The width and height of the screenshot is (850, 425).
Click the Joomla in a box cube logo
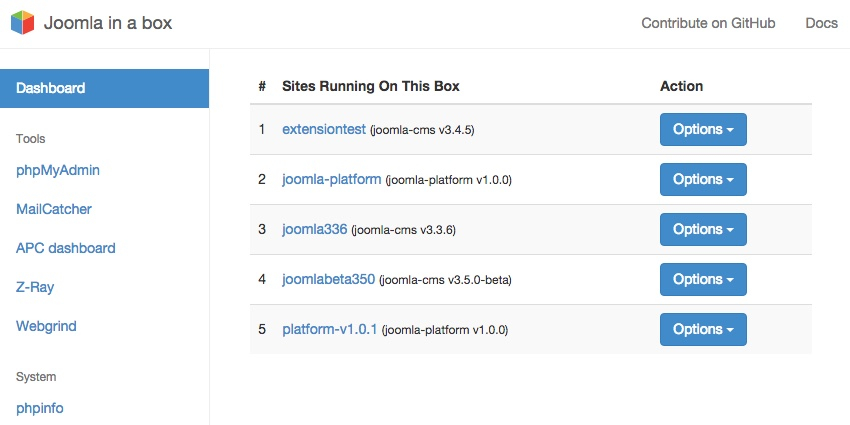click(x=23, y=23)
